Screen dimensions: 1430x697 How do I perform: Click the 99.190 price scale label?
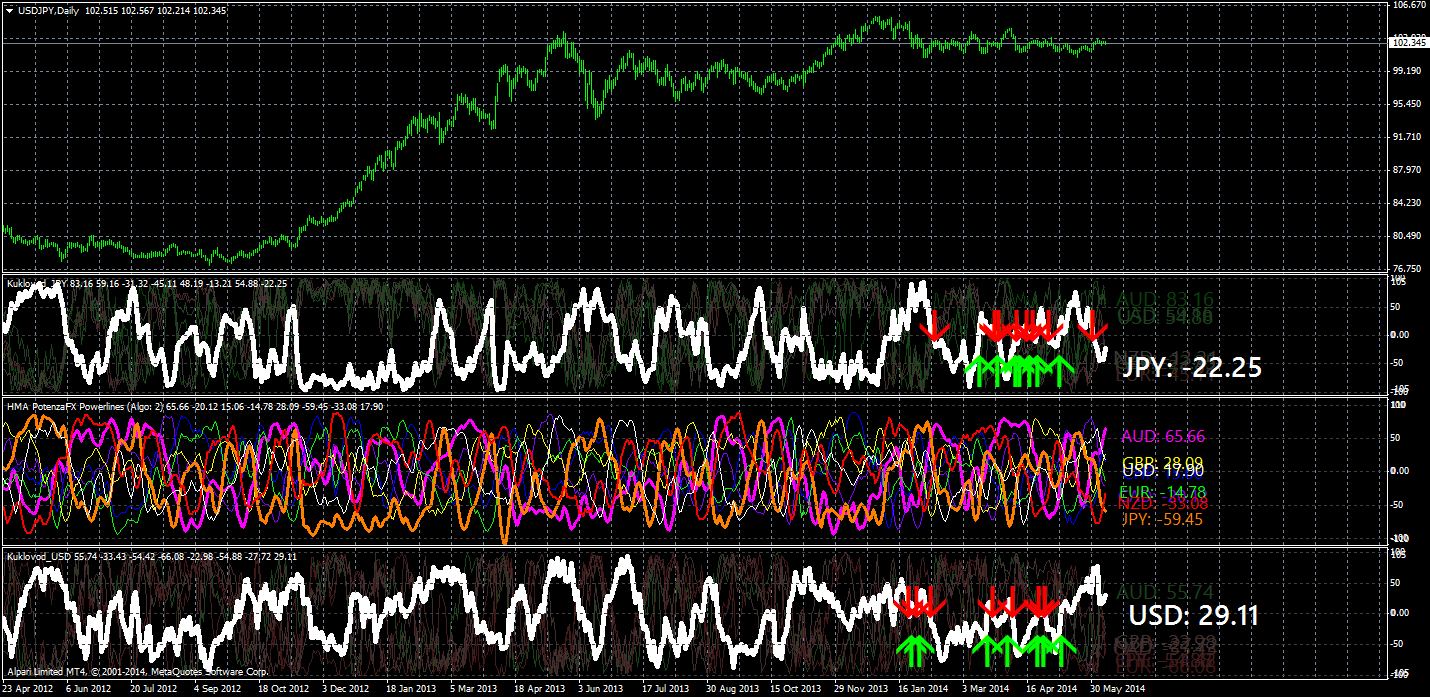tap(1406, 71)
